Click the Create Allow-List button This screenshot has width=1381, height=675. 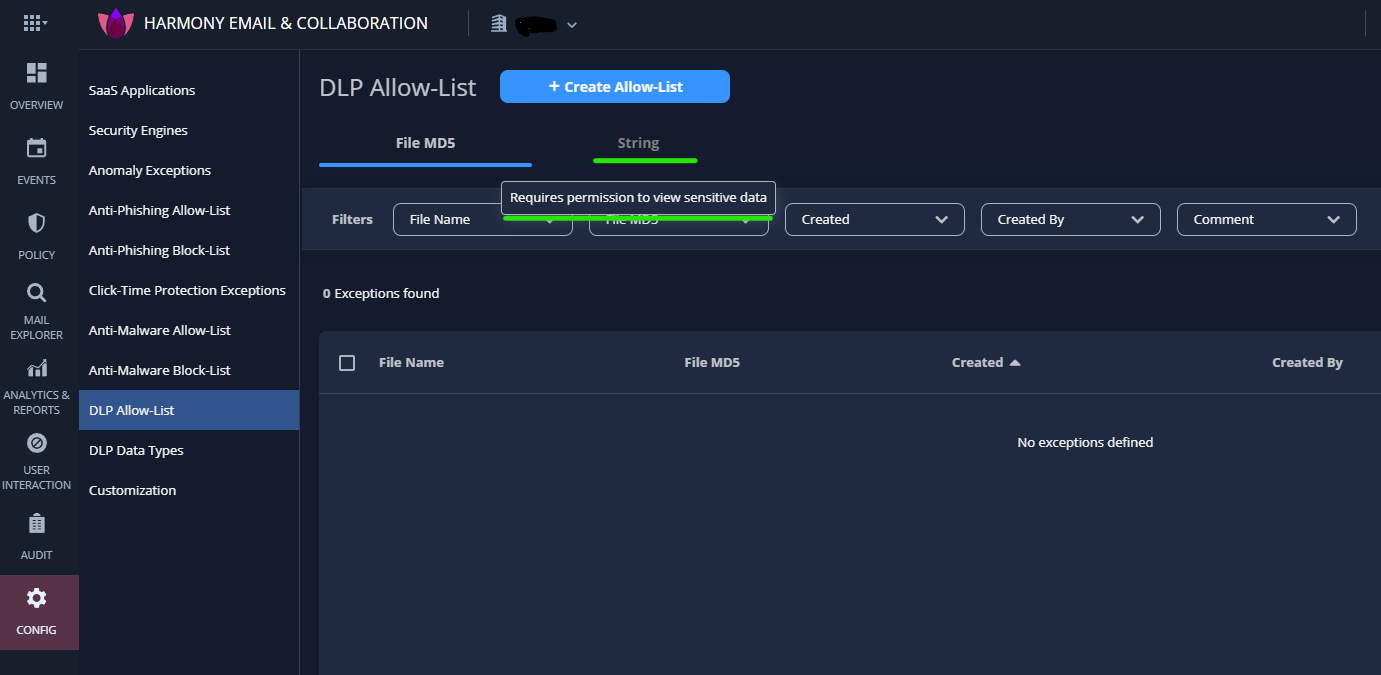[x=614, y=86]
